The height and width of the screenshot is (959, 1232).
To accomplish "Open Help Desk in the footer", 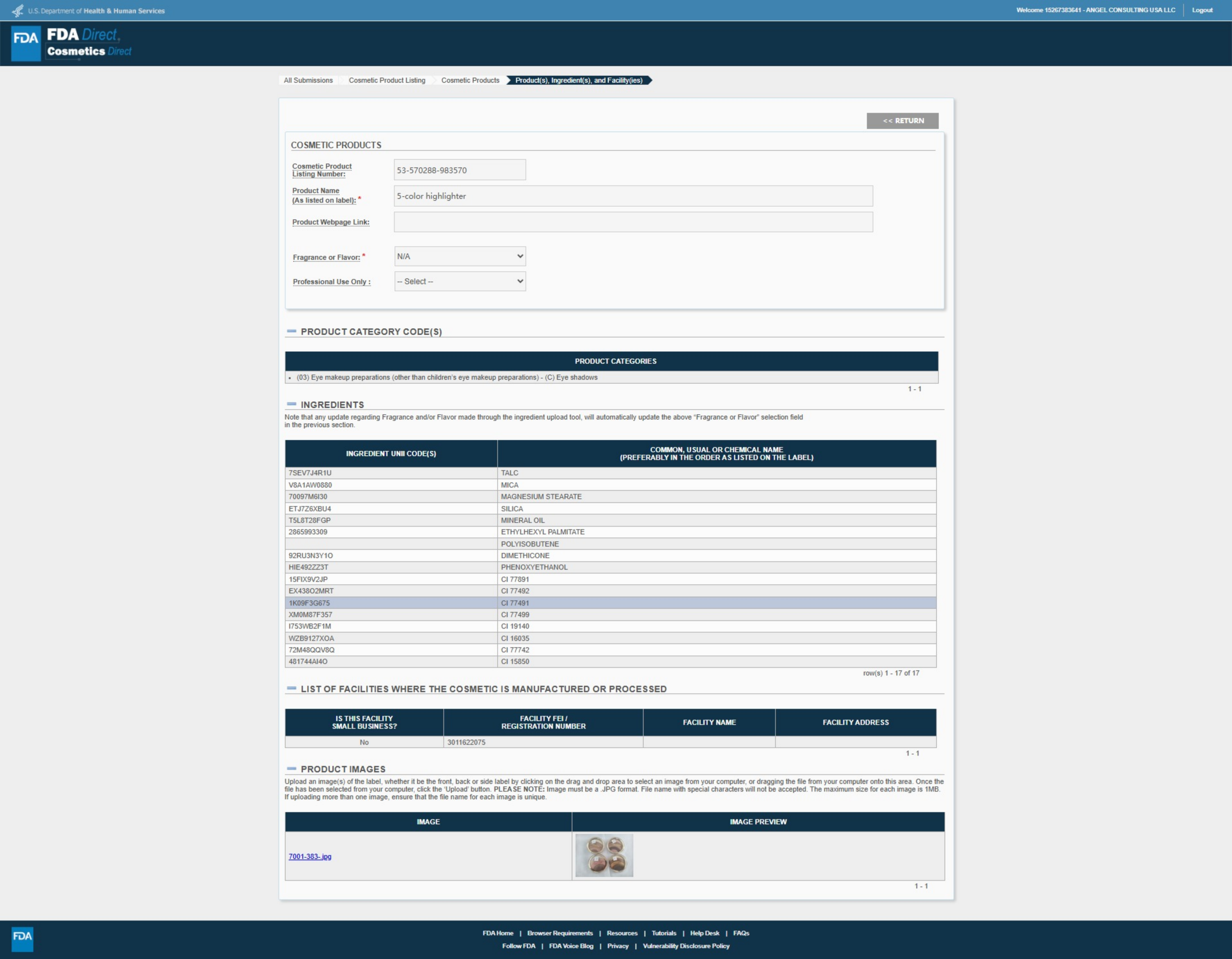I will (704, 933).
